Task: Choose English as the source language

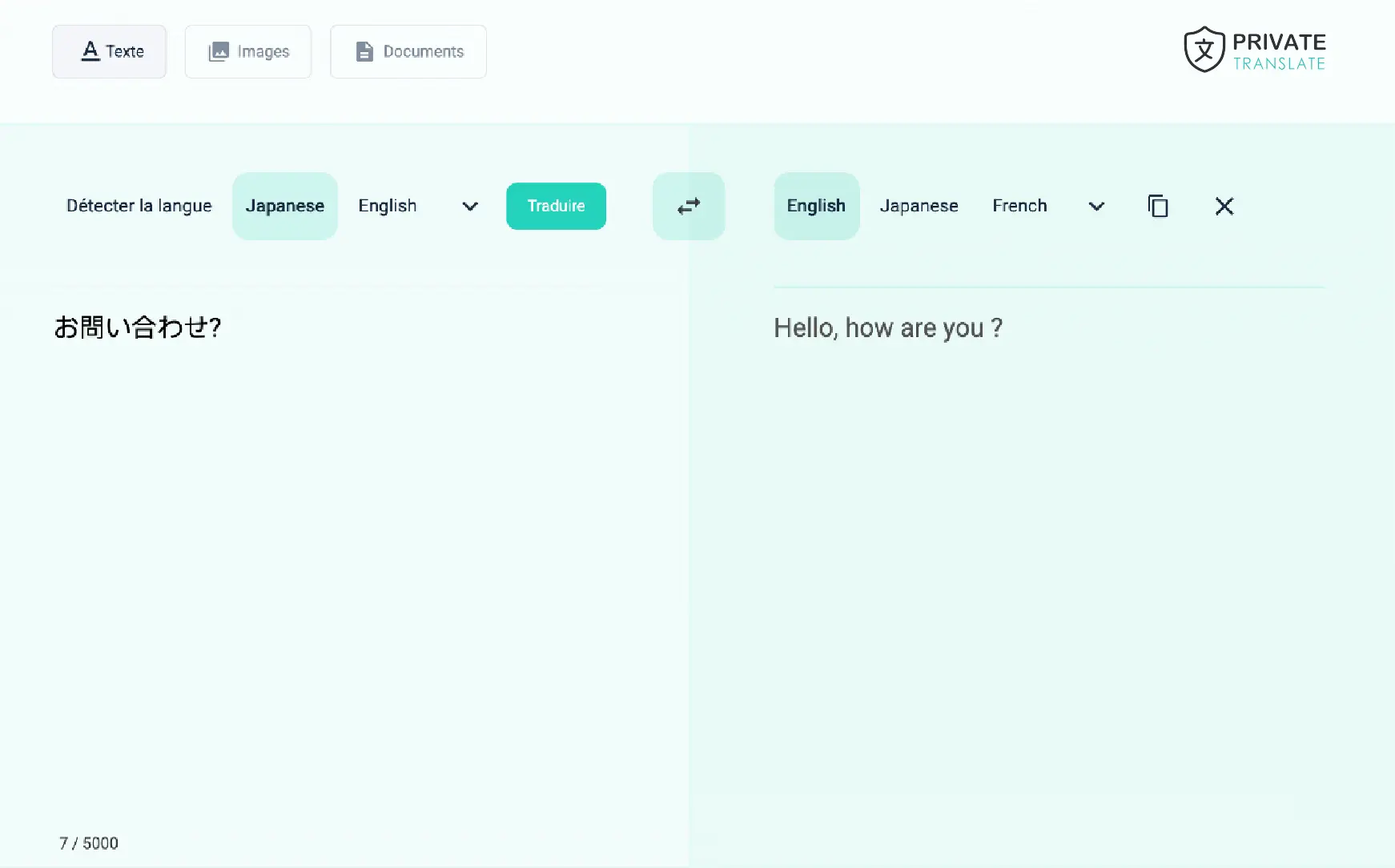Action: [388, 206]
